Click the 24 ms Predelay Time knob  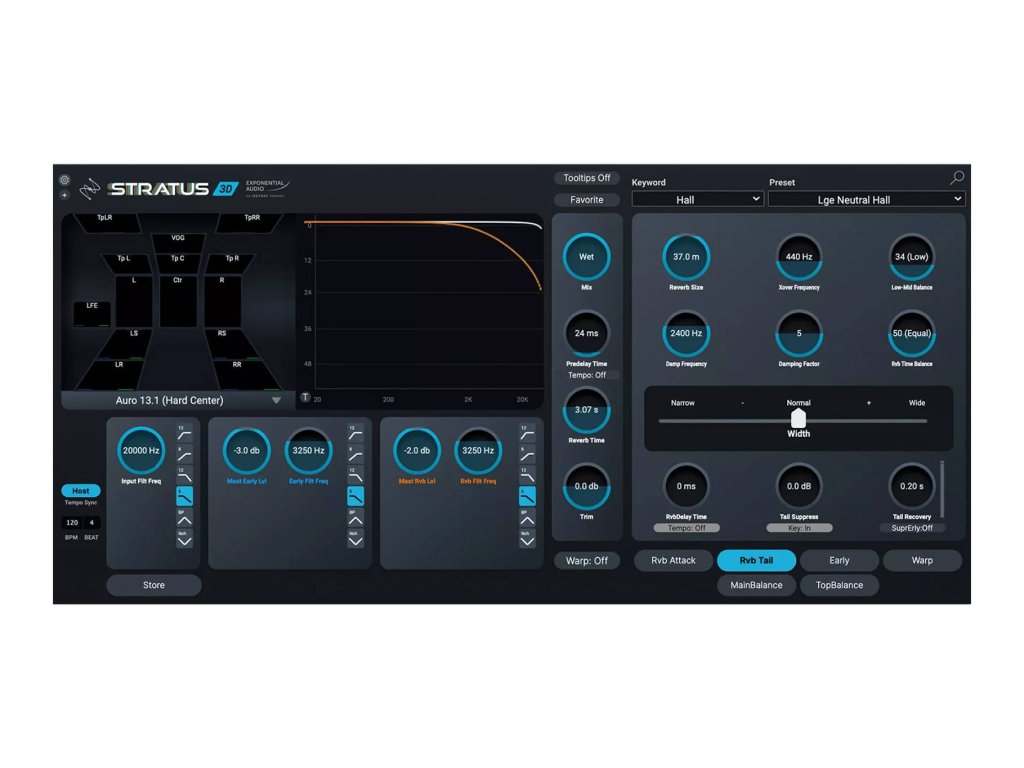(586, 333)
